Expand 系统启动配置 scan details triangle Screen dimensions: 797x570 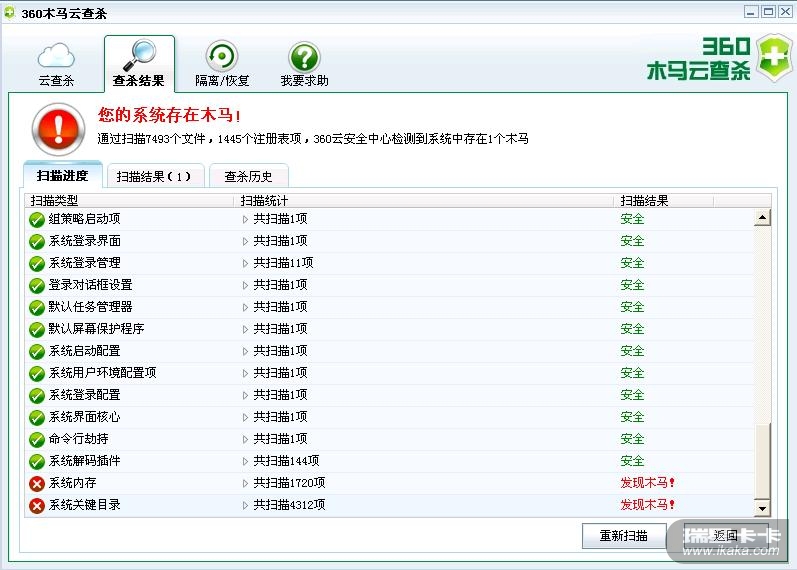[245, 351]
